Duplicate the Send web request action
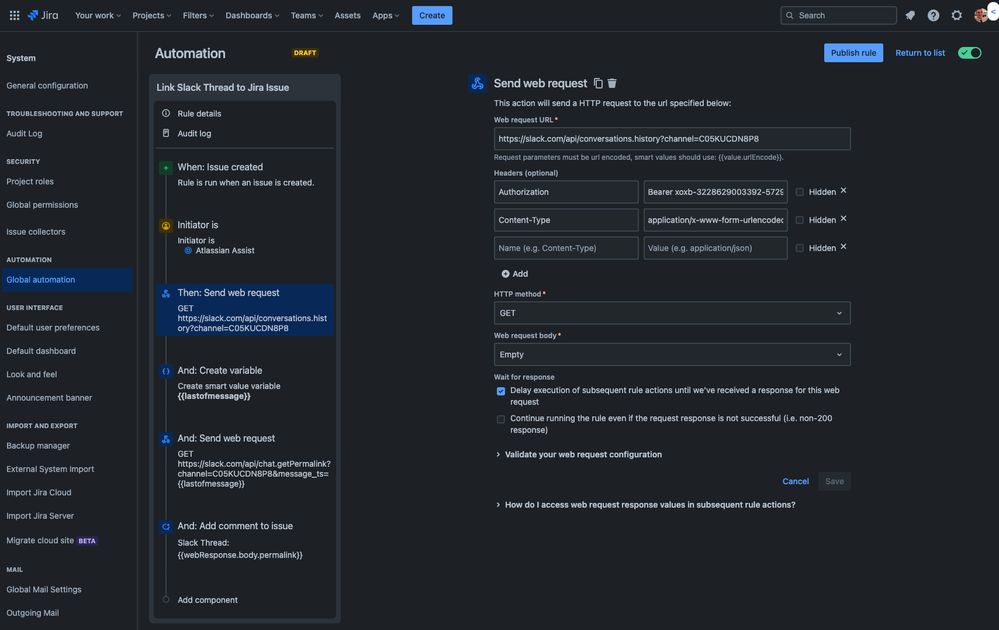Image resolution: width=999 pixels, height=630 pixels. [598, 83]
